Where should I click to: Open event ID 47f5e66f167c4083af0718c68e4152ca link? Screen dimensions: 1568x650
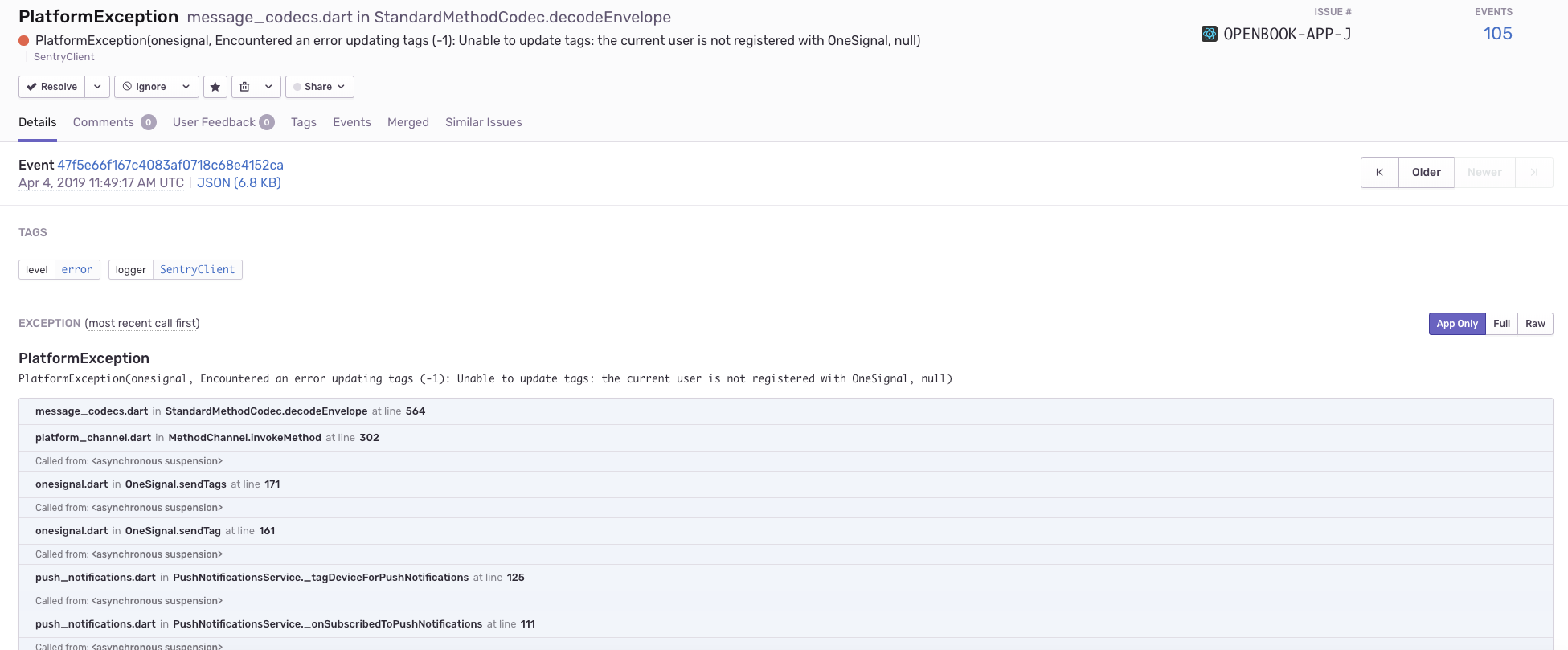coord(170,165)
